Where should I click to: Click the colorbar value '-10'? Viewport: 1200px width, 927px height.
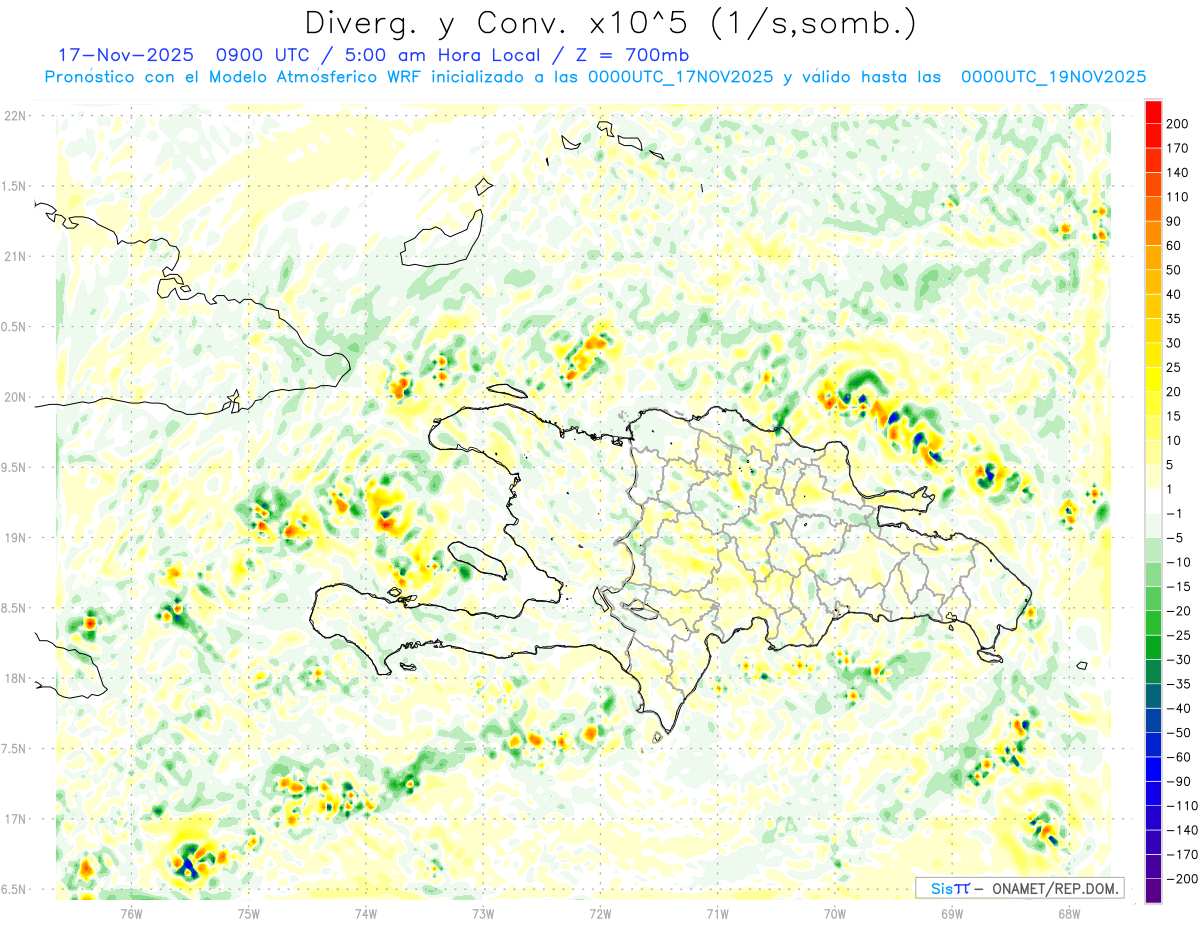click(x=1179, y=562)
